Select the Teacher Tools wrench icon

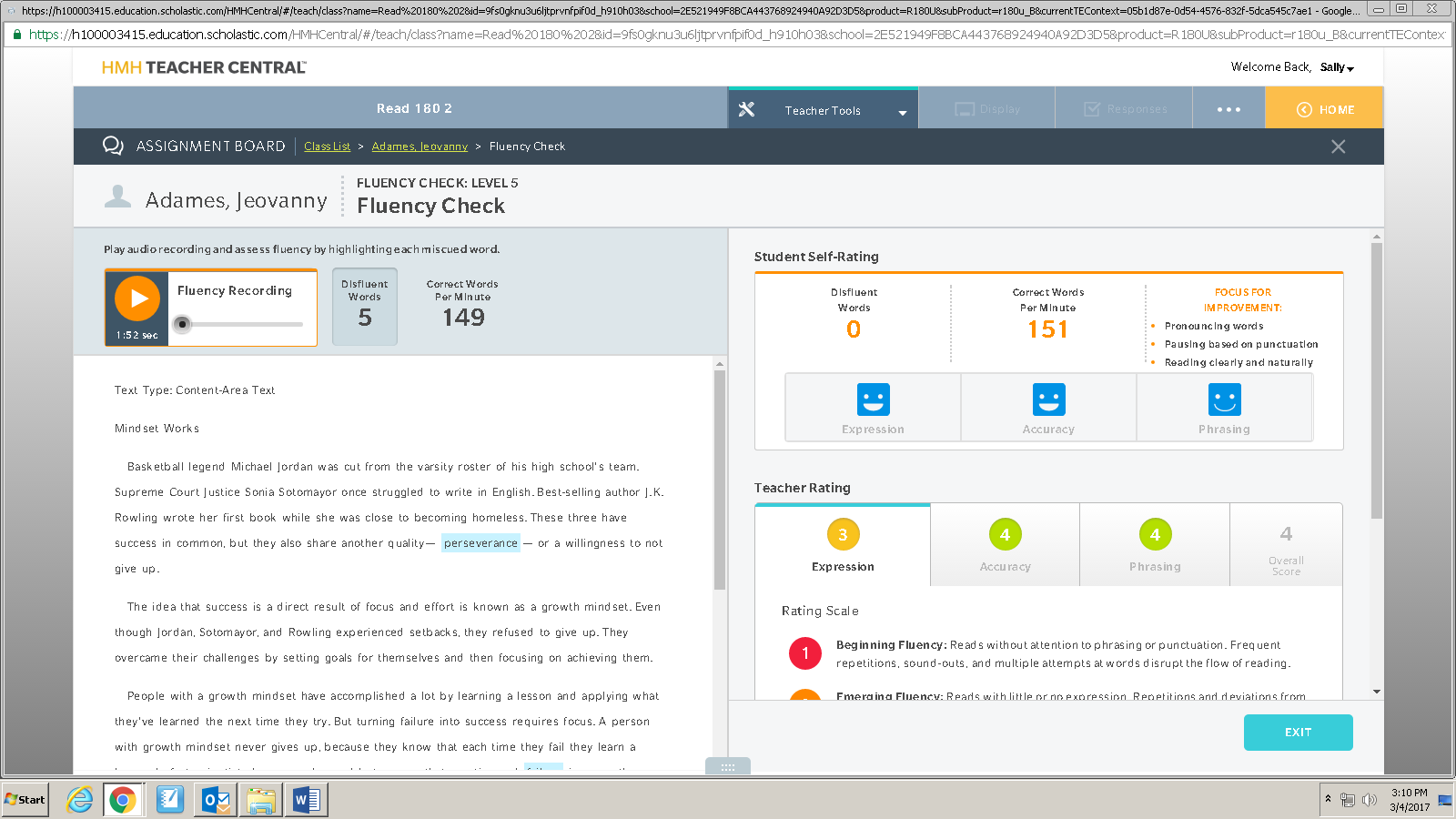pyautogui.click(x=748, y=108)
